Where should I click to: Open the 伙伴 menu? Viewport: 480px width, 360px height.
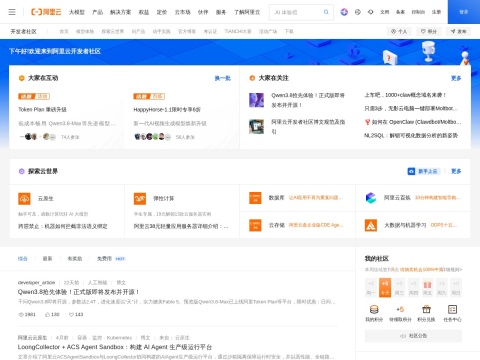[x=203, y=12]
